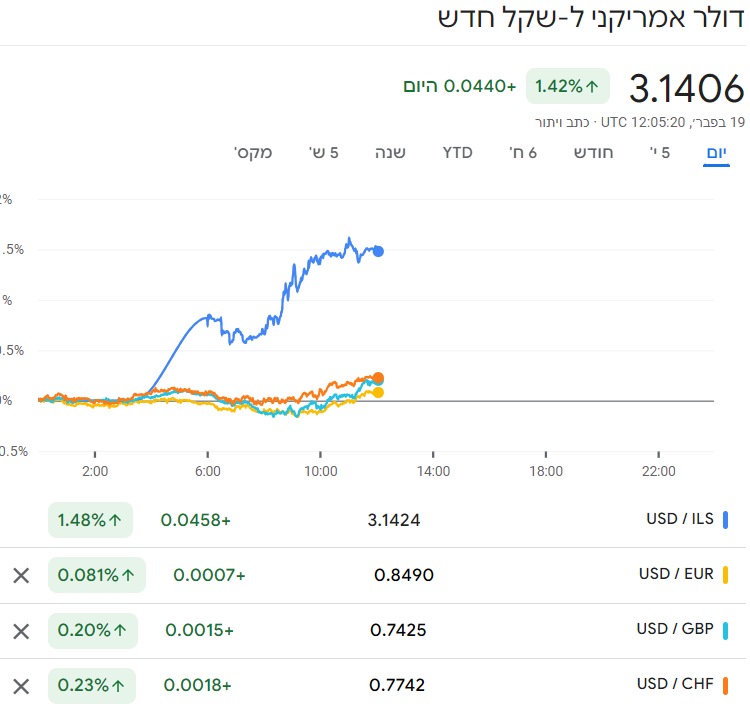The width and height of the screenshot is (750, 713).
Task: Click the blue endpoint dot on chart
Action: [x=378, y=251]
